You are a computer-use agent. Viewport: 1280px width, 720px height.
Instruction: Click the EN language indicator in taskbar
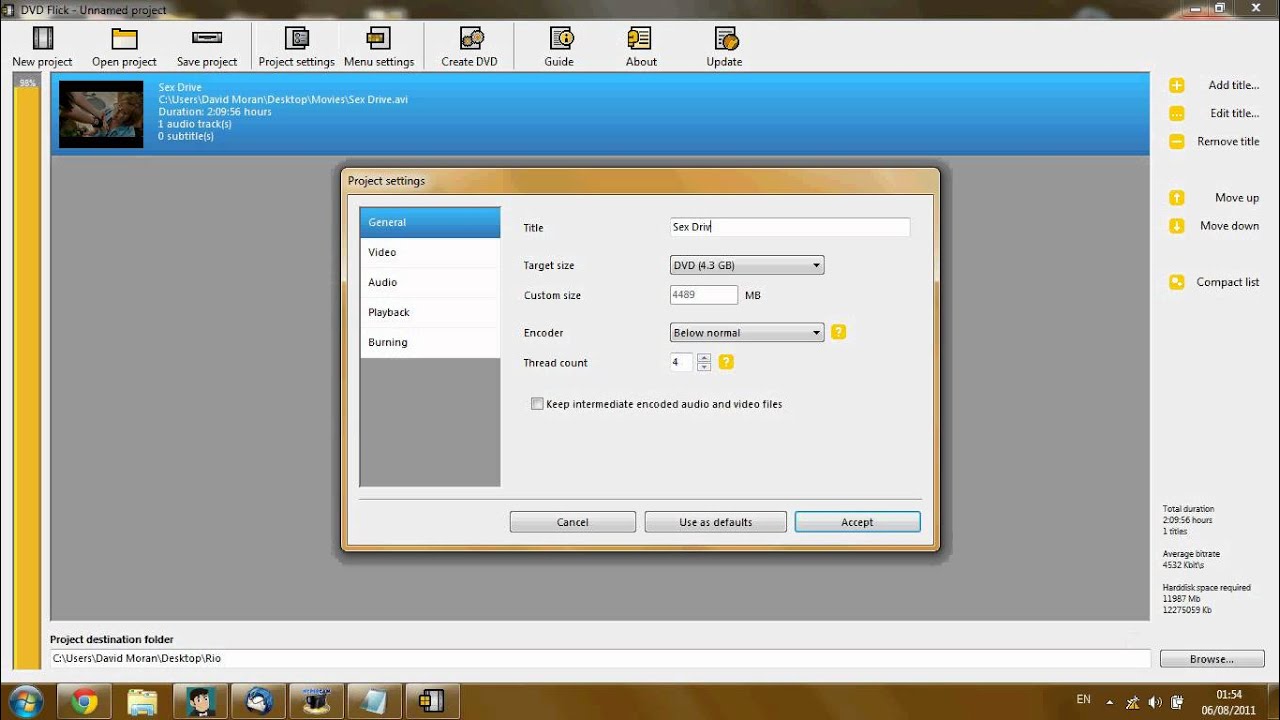[1084, 700]
